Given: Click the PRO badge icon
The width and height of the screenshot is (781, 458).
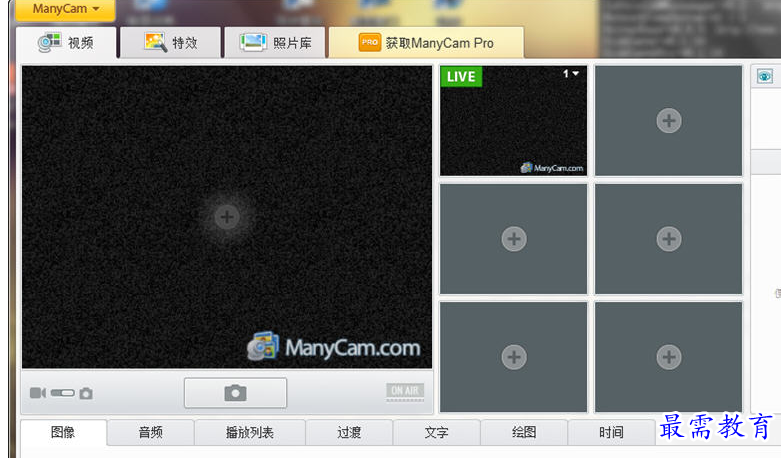Looking at the screenshot, I should pos(370,43).
